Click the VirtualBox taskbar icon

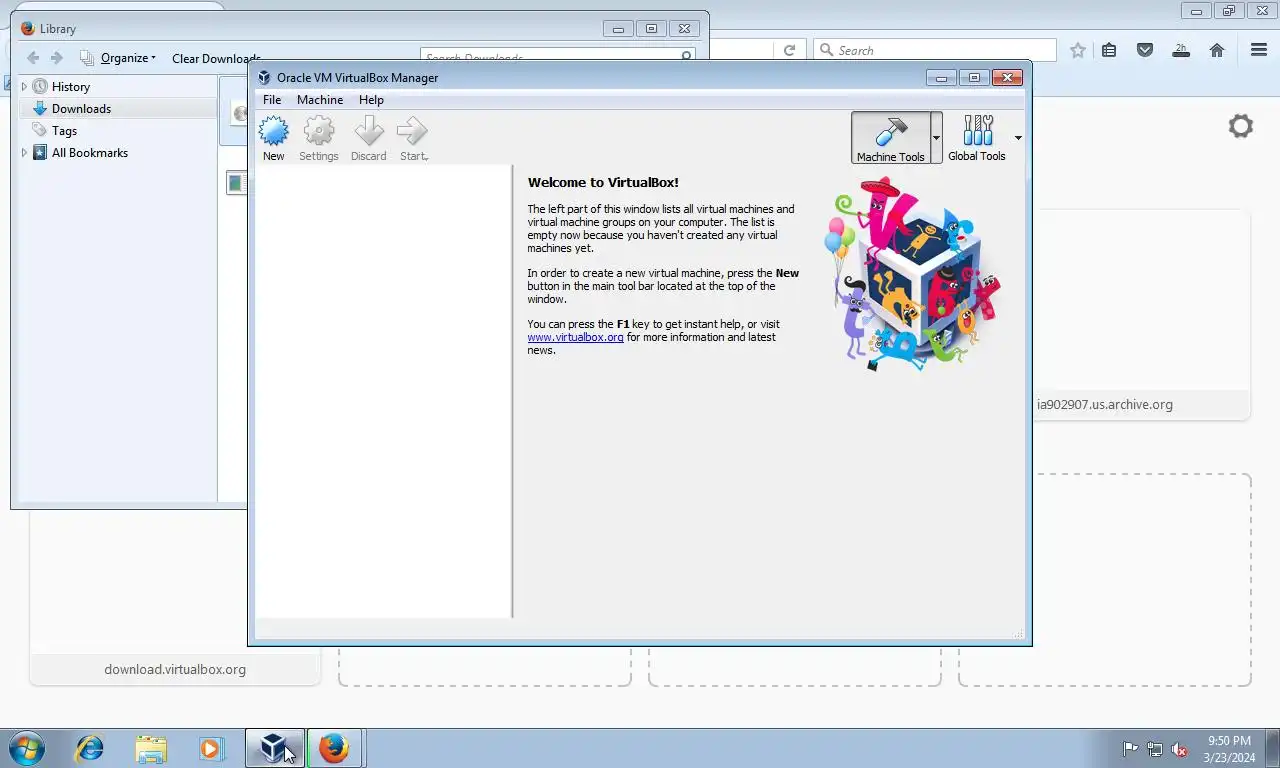275,748
